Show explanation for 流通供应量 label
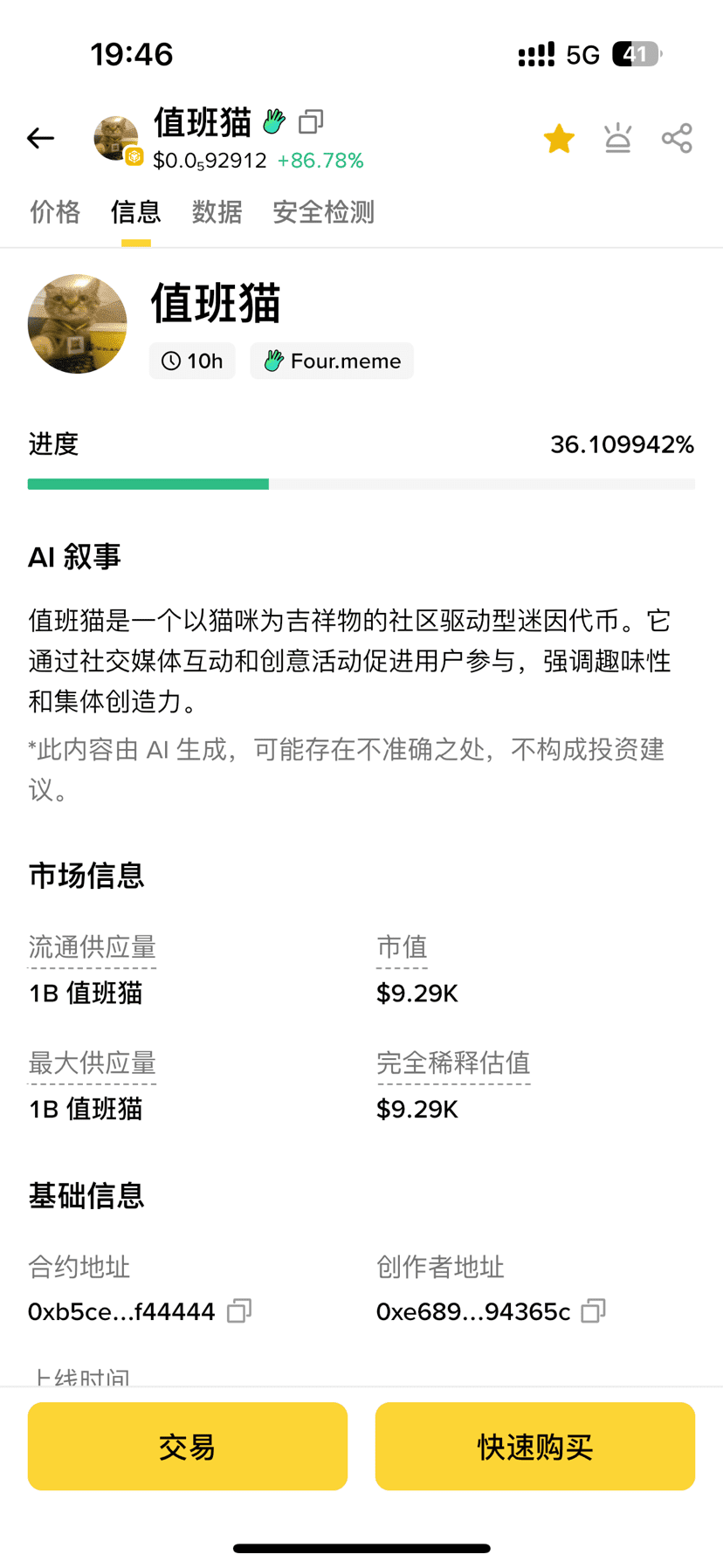This screenshot has height=1568, width=723. coord(92,947)
